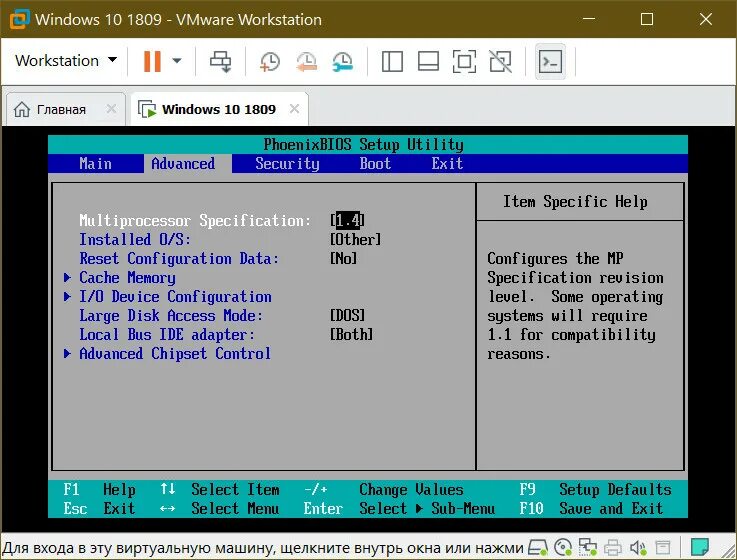Open the Security BIOS menu
Image resolution: width=737 pixels, height=560 pixels.
(x=287, y=164)
